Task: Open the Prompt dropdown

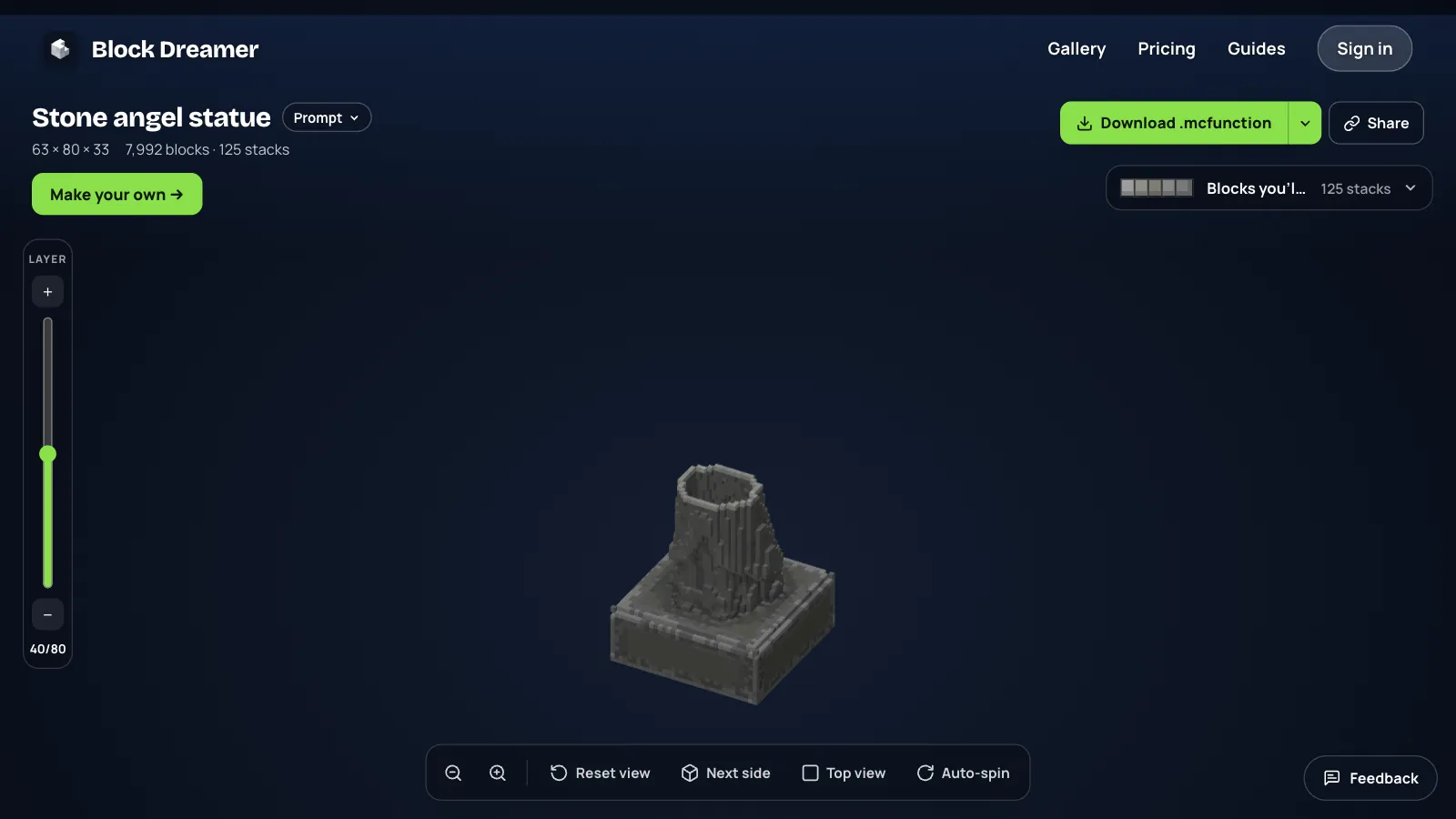Action: [x=327, y=117]
